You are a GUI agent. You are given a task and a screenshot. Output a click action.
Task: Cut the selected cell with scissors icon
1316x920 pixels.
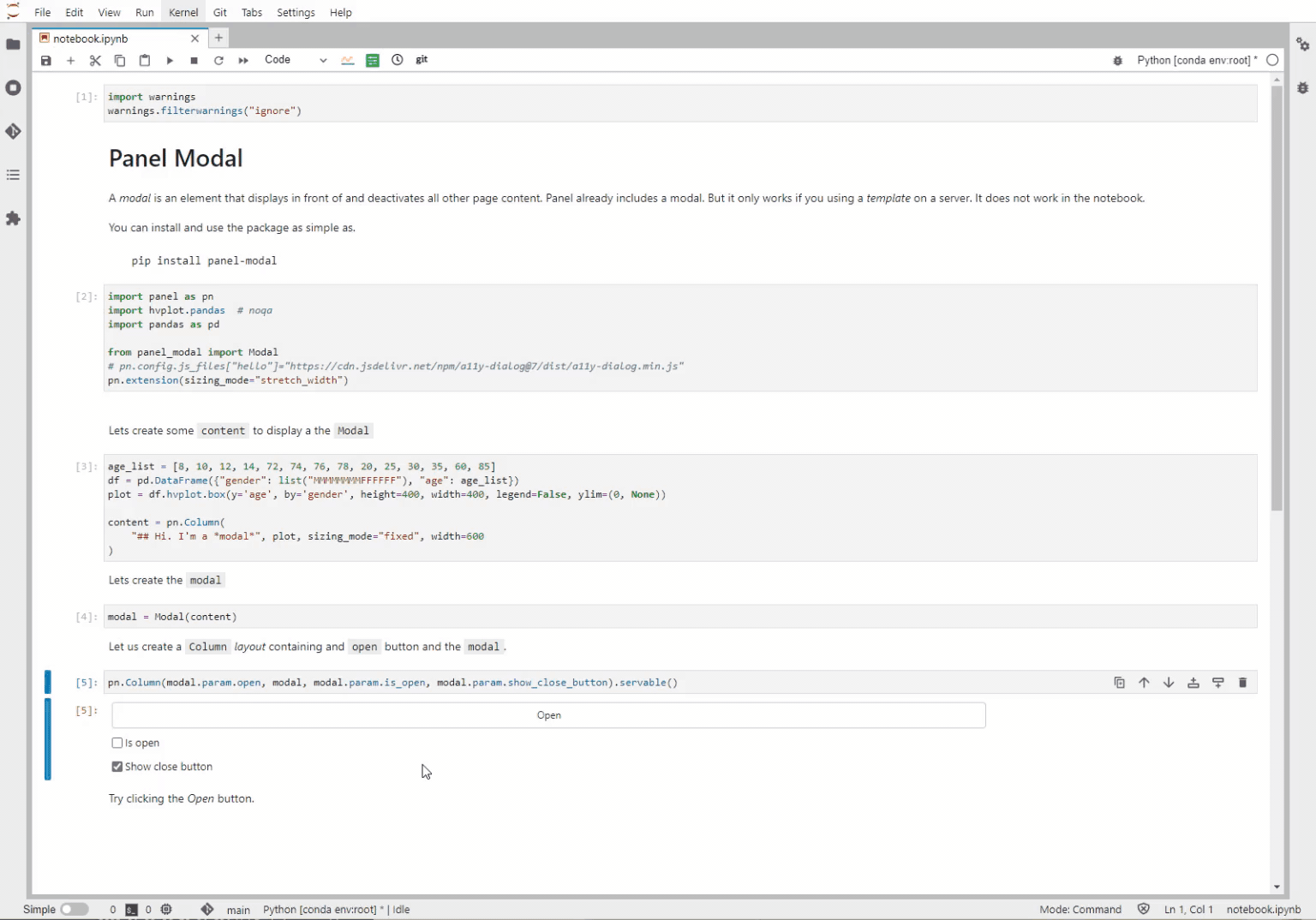tap(95, 60)
